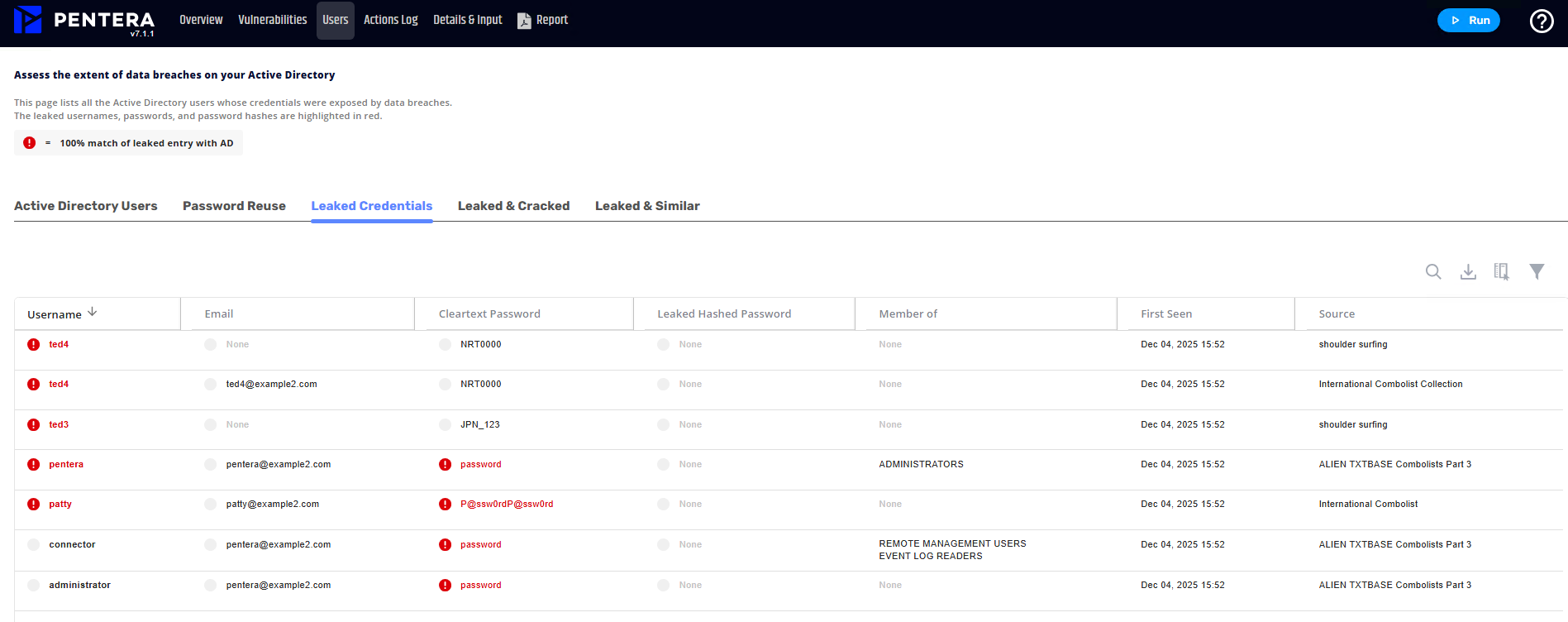Image resolution: width=1568 pixels, height=622 pixels.
Task: Open the filter funnel icon
Action: click(1537, 271)
